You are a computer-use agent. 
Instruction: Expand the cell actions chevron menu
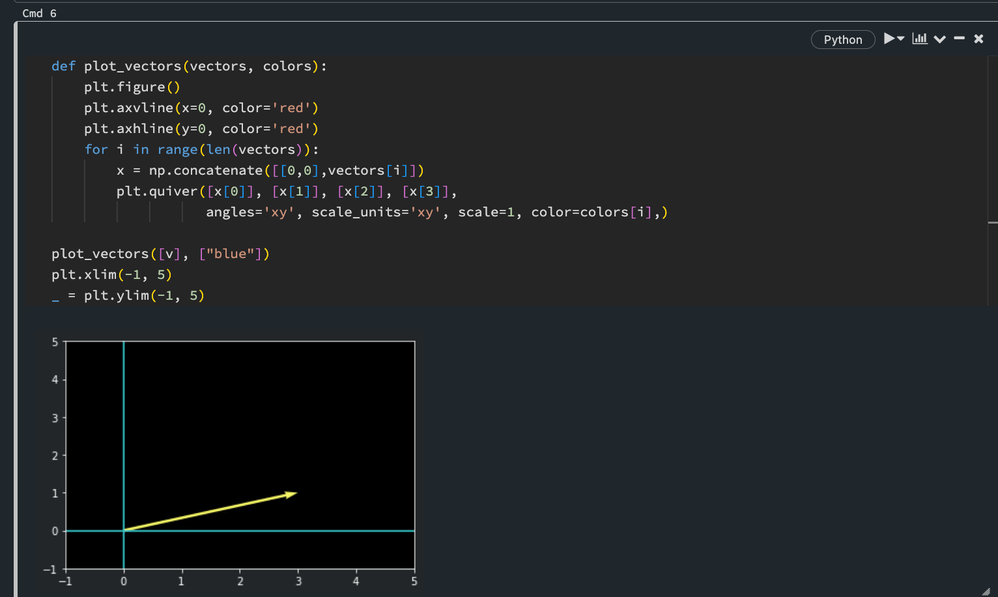(x=939, y=40)
